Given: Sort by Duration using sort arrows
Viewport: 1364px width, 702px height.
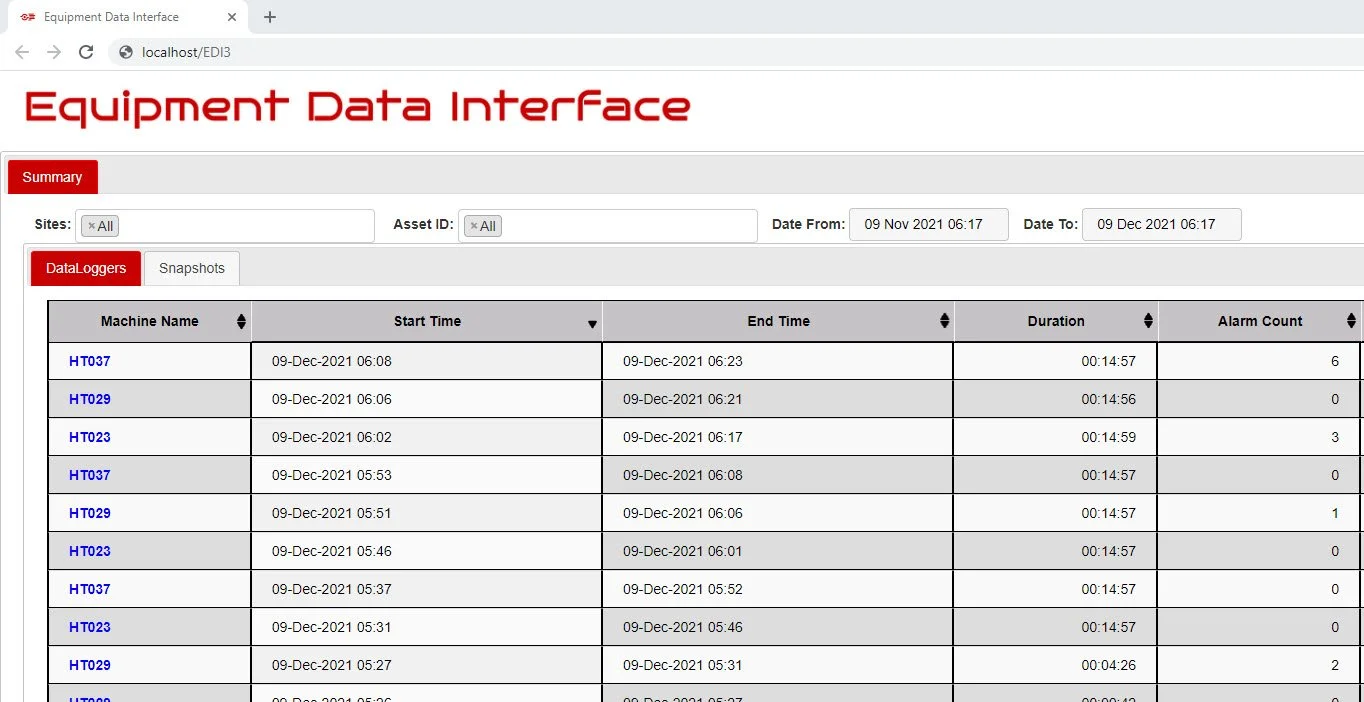Looking at the screenshot, I should tap(1148, 321).
